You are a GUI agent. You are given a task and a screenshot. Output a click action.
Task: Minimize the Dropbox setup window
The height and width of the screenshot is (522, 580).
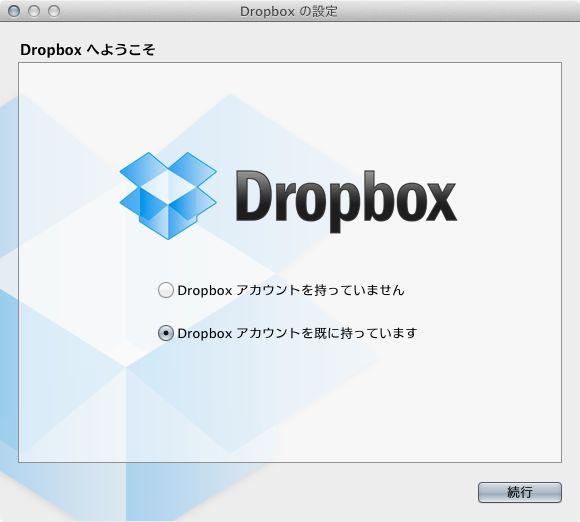coord(34,11)
